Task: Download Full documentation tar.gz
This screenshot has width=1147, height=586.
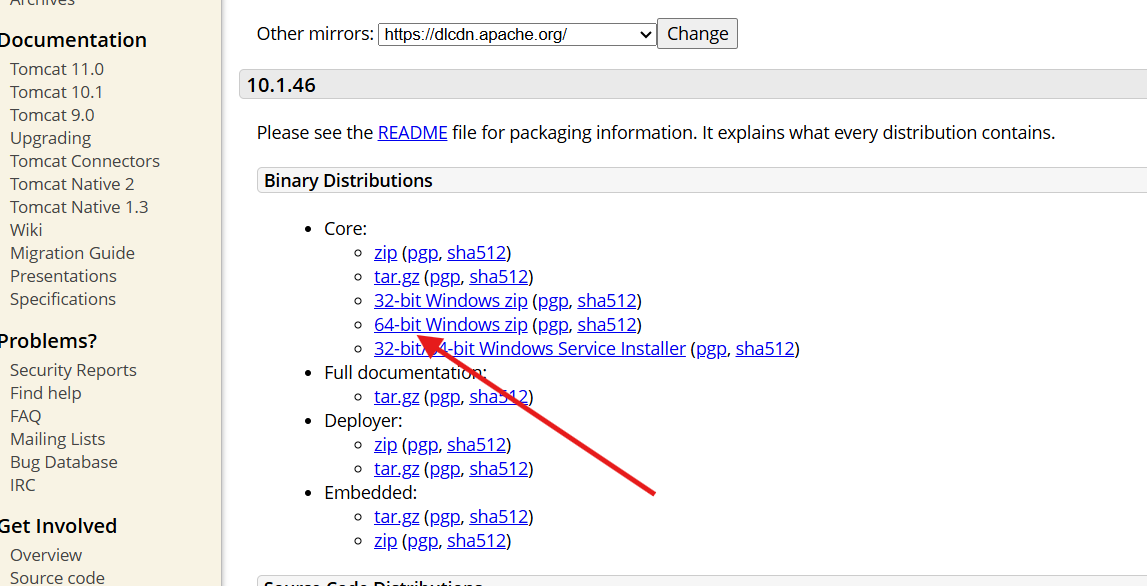Action: [x=396, y=397]
